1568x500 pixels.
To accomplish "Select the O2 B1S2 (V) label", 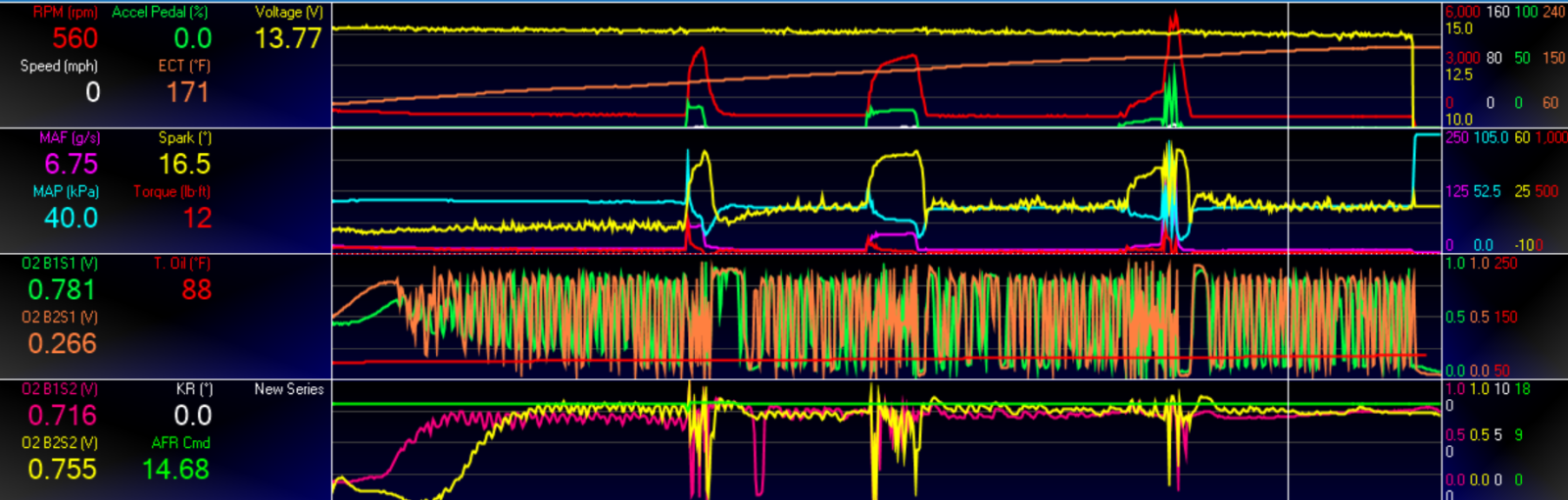I will [x=60, y=389].
